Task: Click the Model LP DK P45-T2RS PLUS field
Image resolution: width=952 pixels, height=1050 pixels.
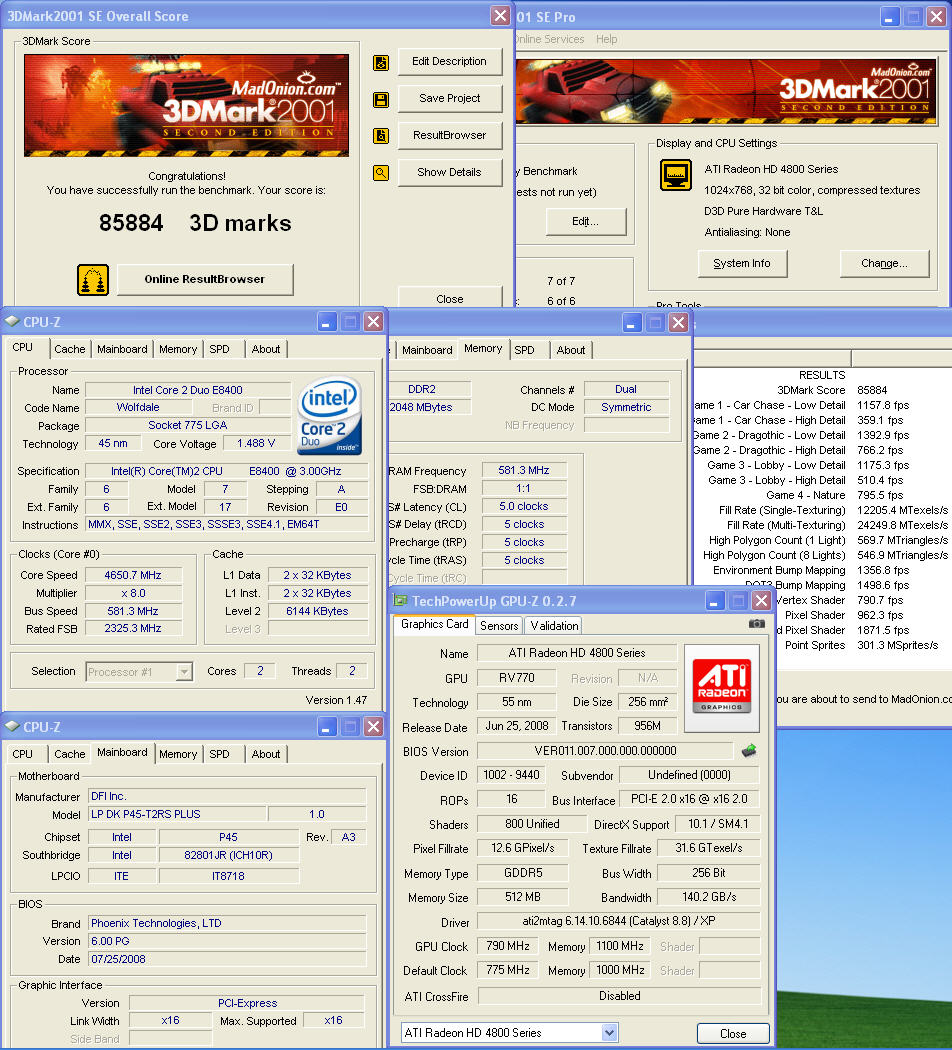Action: 177,814
